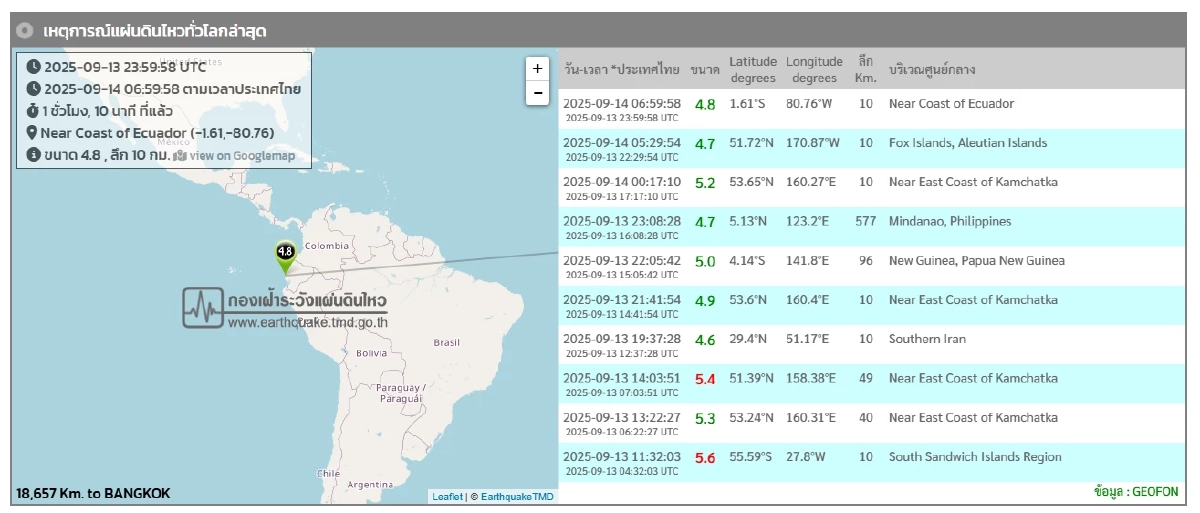
Task: Click the Latitude degrees column header
Action: click(x=753, y=69)
